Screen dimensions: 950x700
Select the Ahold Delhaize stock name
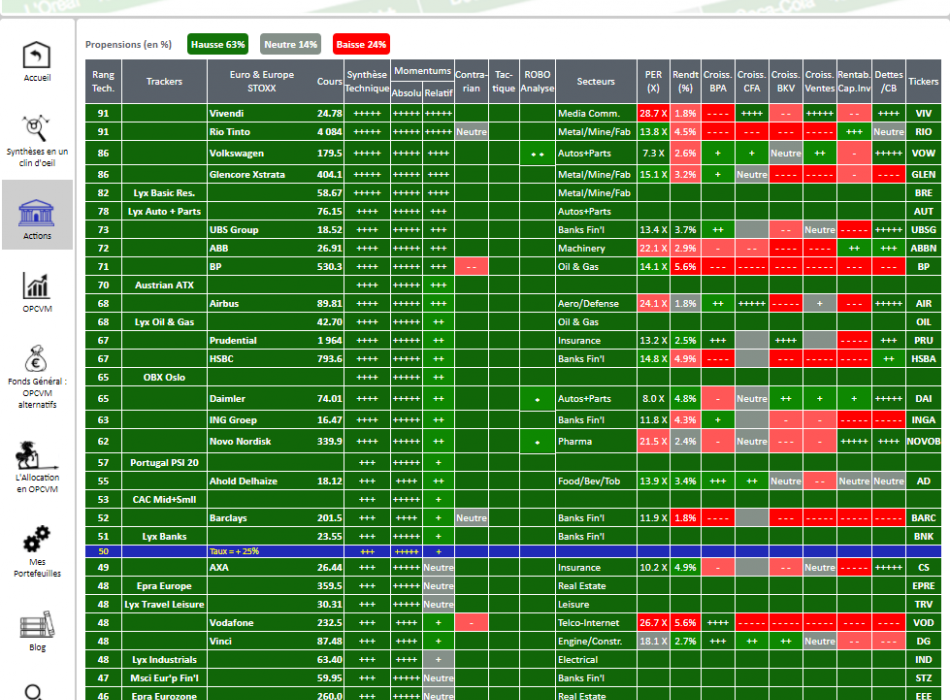244,481
